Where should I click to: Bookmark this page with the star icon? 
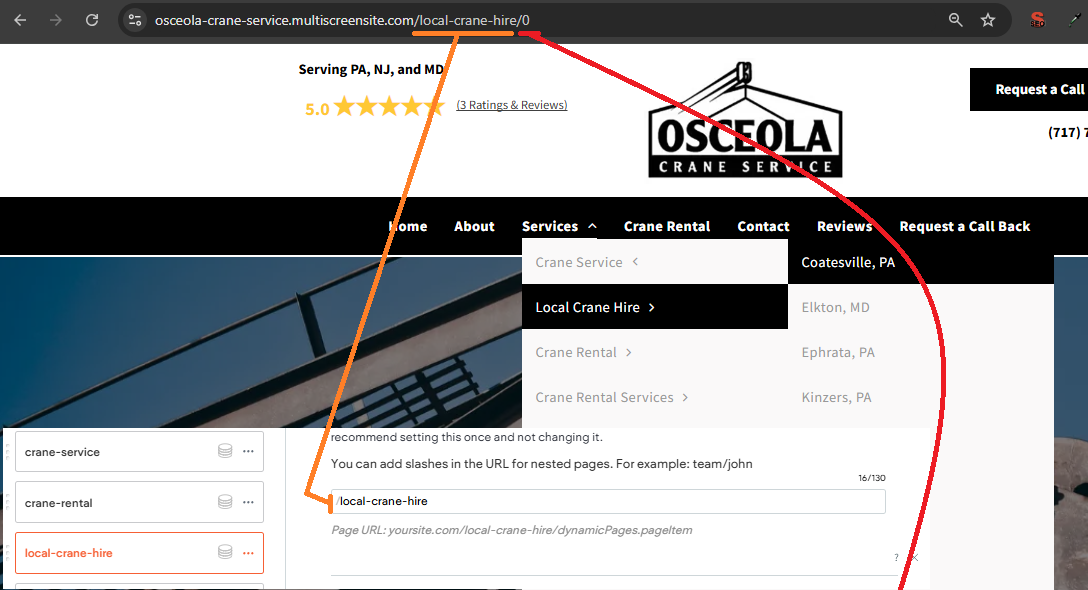coord(988,20)
